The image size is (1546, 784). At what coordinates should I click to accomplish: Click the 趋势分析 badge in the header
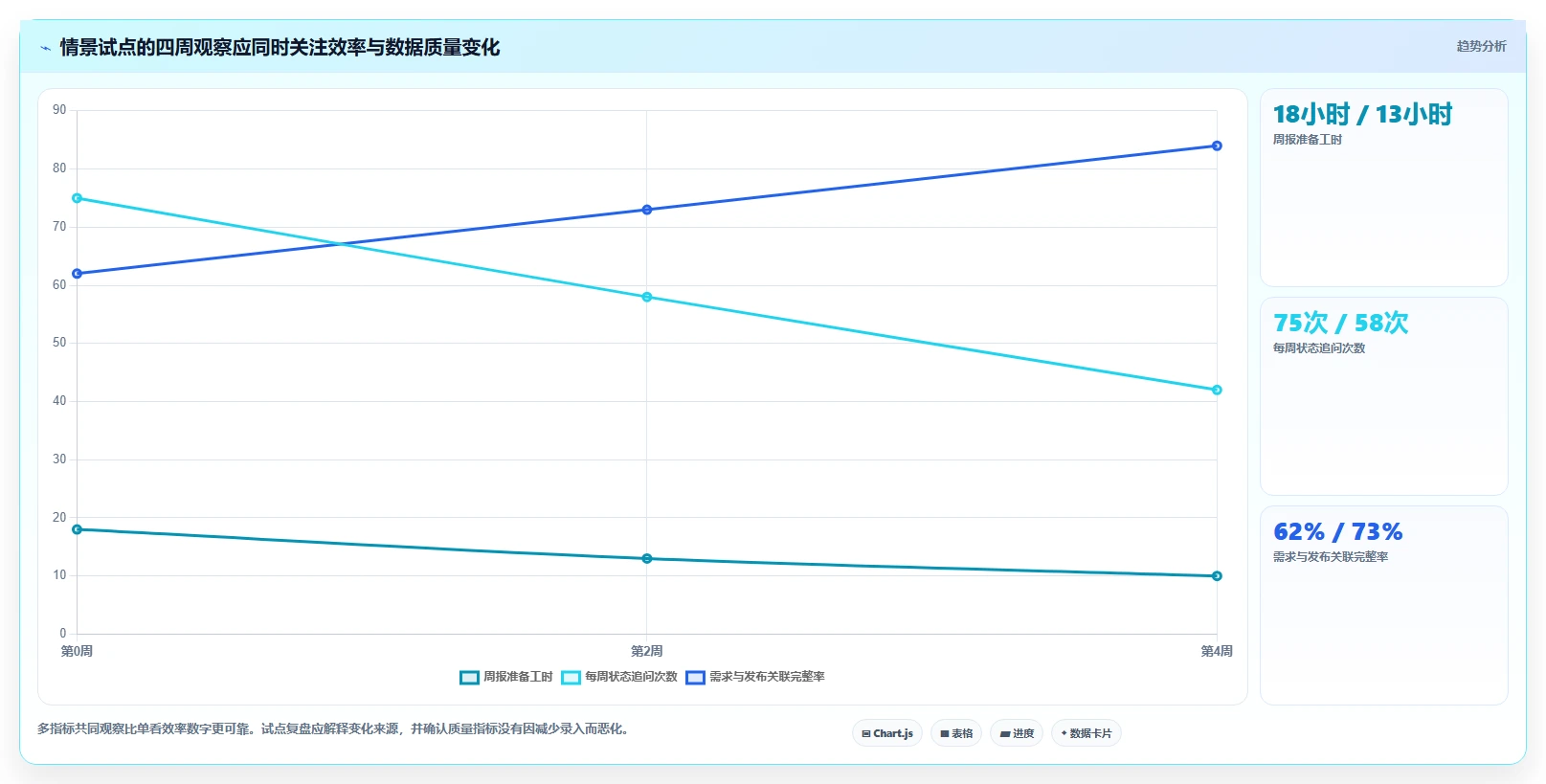[x=1481, y=46]
